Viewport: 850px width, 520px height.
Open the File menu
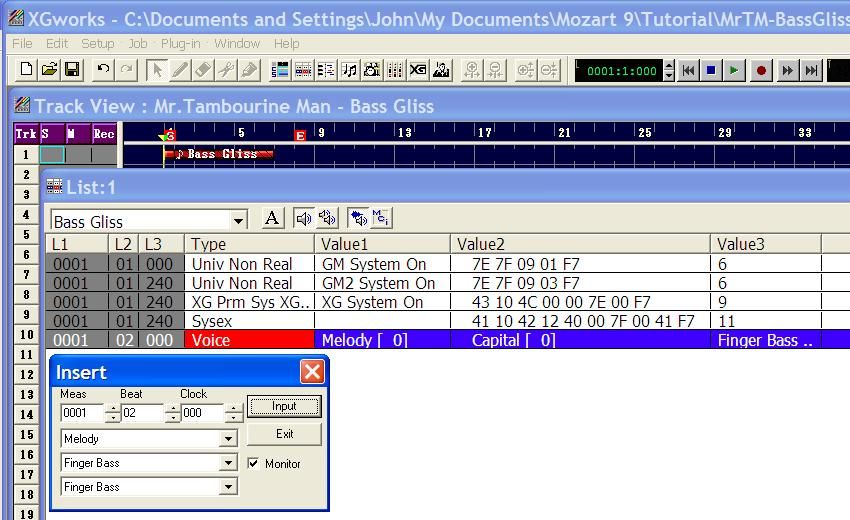click(x=22, y=43)
